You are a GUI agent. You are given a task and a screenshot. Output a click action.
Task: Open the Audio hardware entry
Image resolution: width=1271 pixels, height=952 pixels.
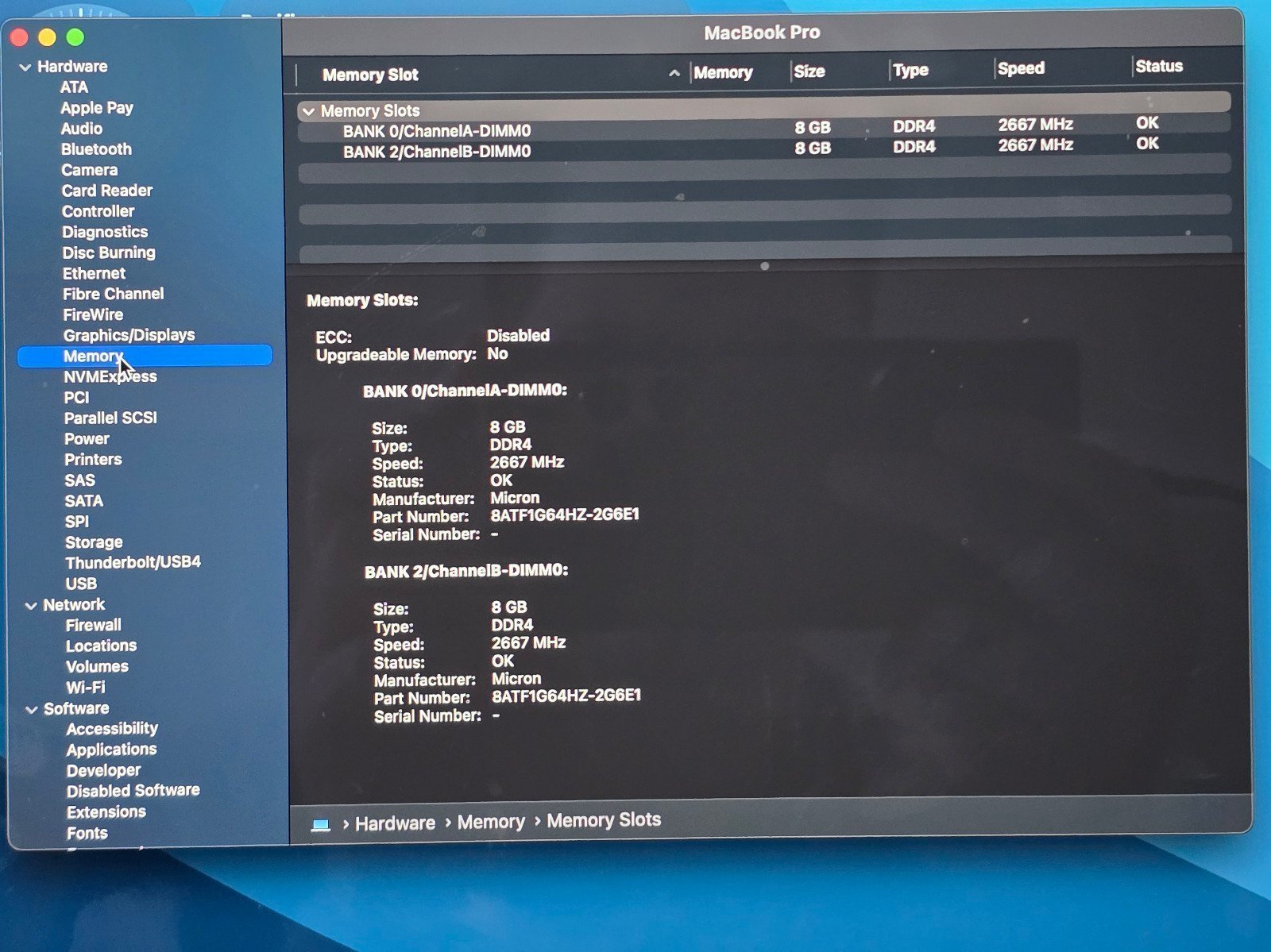(82, 129)
